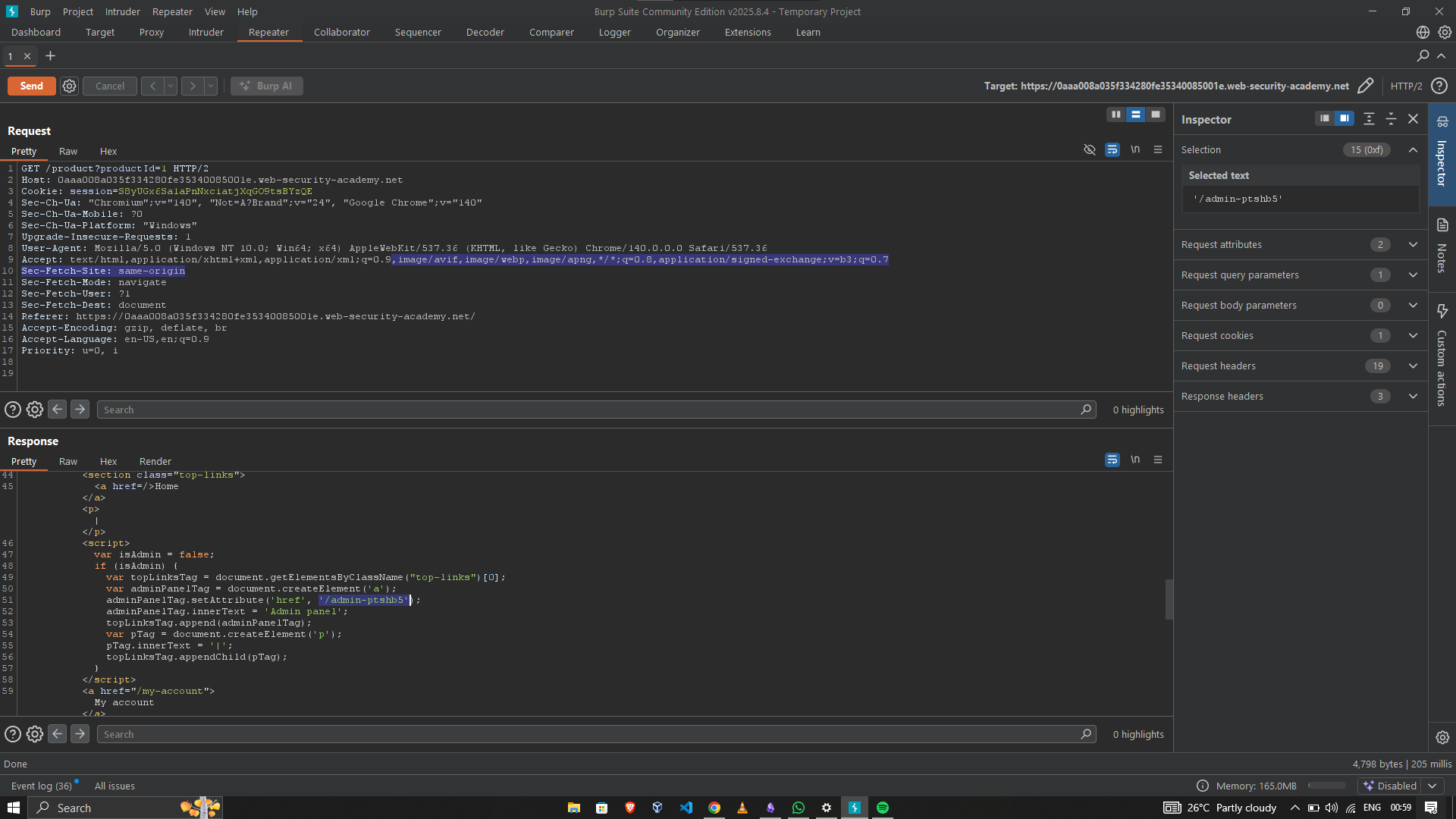Viewport: 1456px width, 819px height.
Task: Jump to previous match in Request search
Action: pos(58,409)
